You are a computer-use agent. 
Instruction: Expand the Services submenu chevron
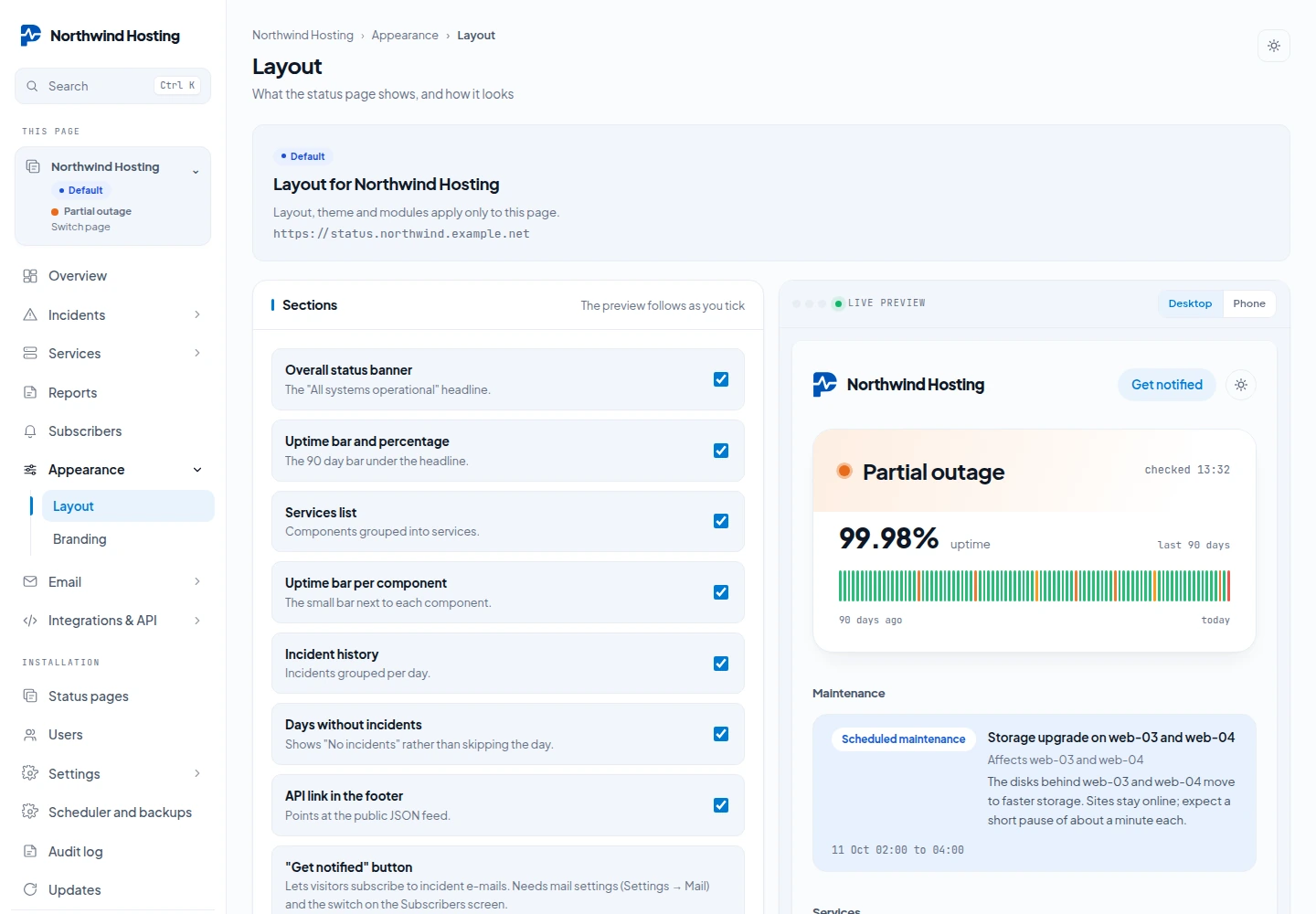tap(197, 353)
